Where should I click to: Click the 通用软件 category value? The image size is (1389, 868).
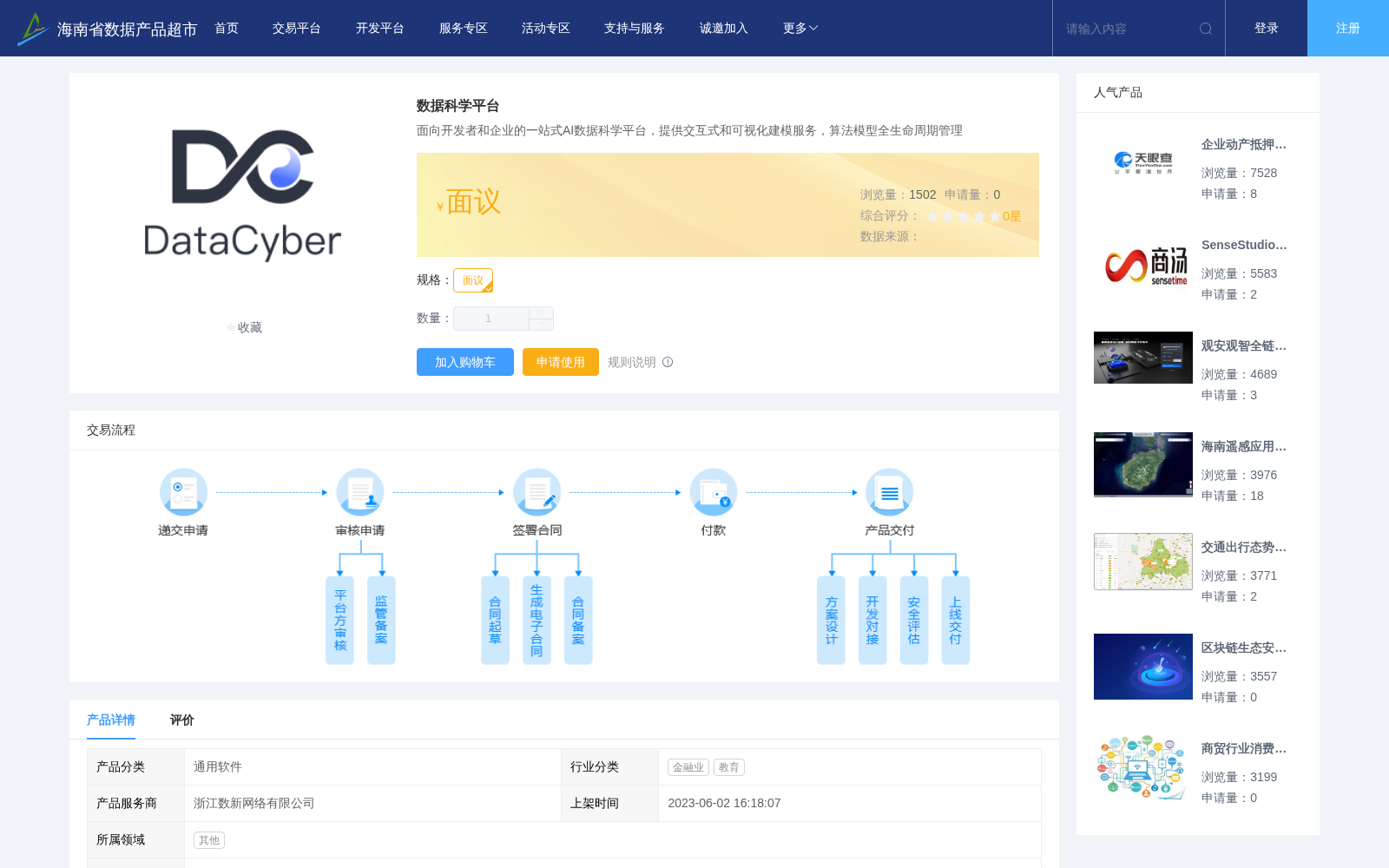(x=218, y=767)
